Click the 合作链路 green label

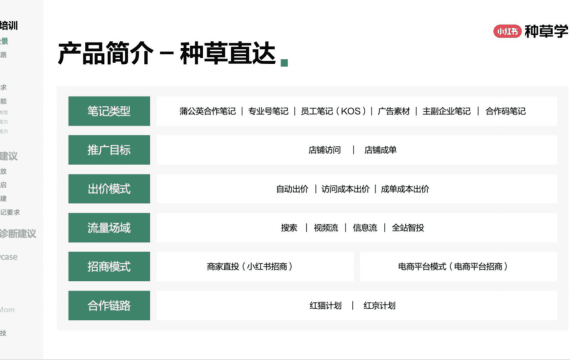[x=109, y=305]
